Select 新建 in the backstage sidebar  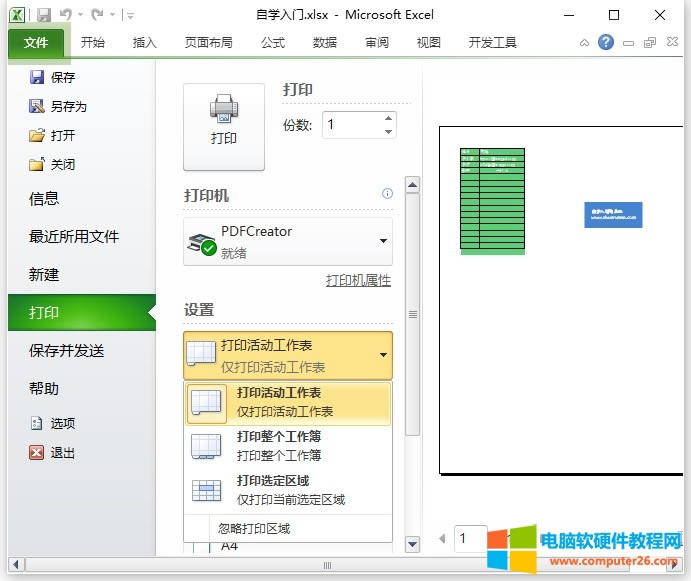pos(44,274)
